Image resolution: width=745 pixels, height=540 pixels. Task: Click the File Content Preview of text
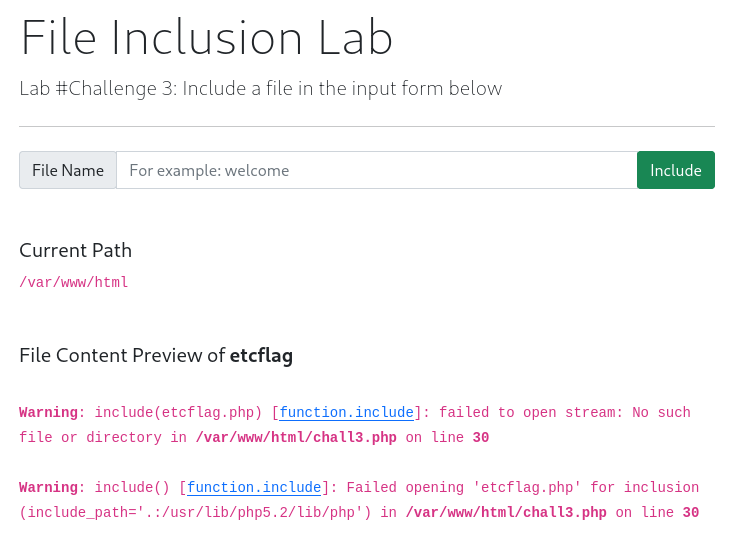(x=122, y=355)
